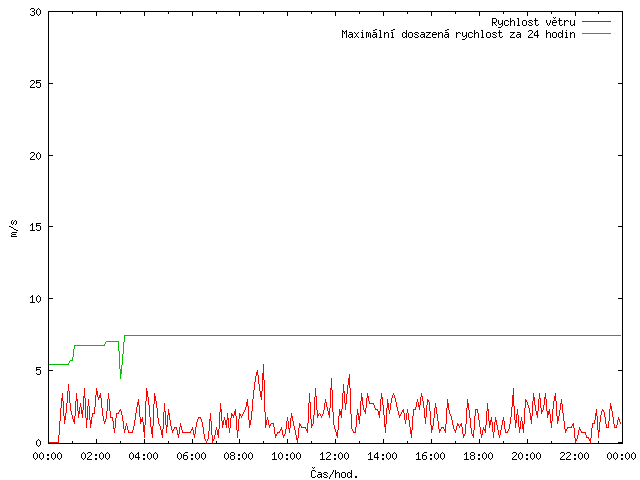
Task: Click the 20:00 time label
Action: click(526, 456)
